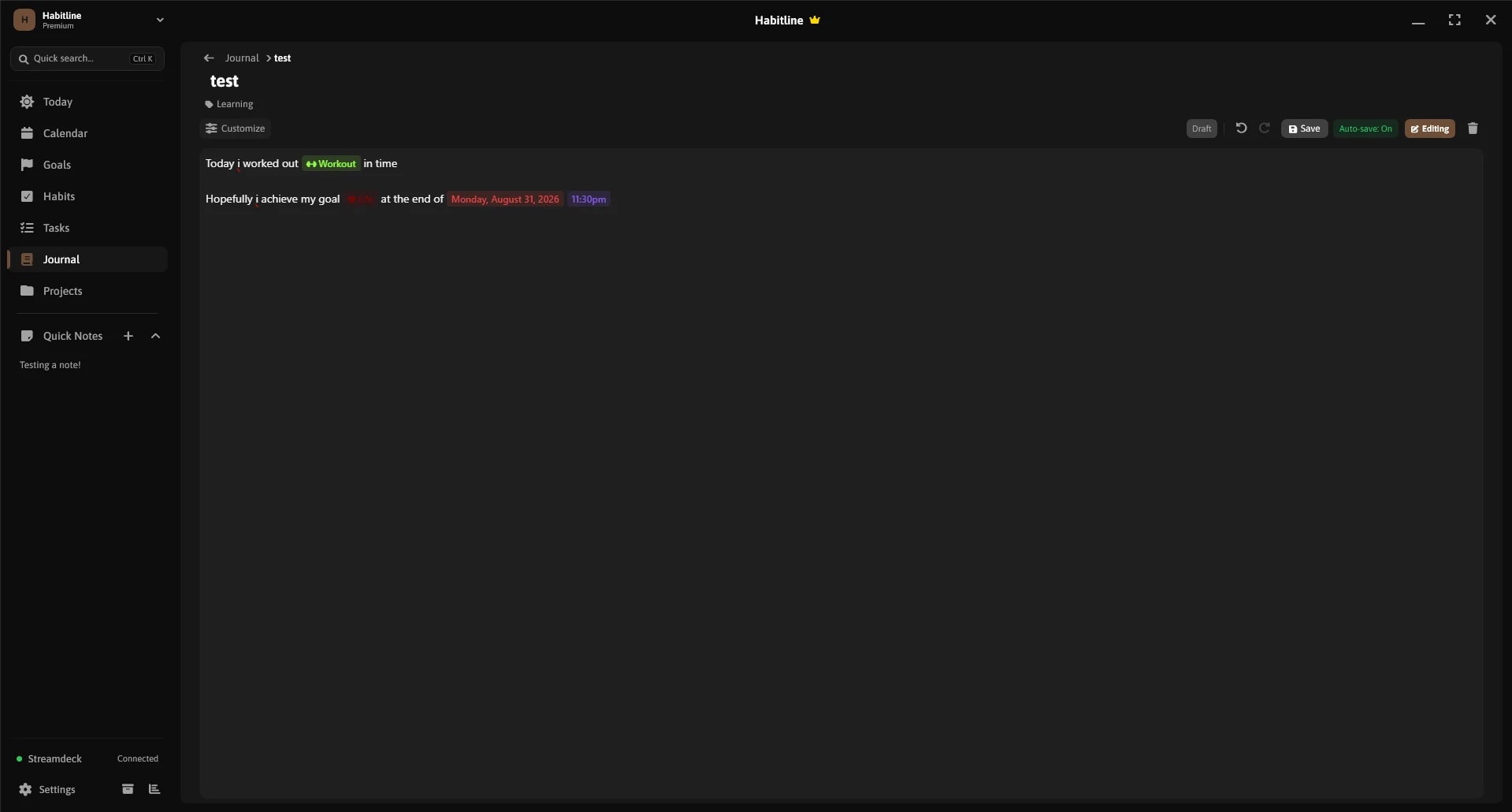
Task: Open the Today view in the sidebar
Action: [87, 102]
